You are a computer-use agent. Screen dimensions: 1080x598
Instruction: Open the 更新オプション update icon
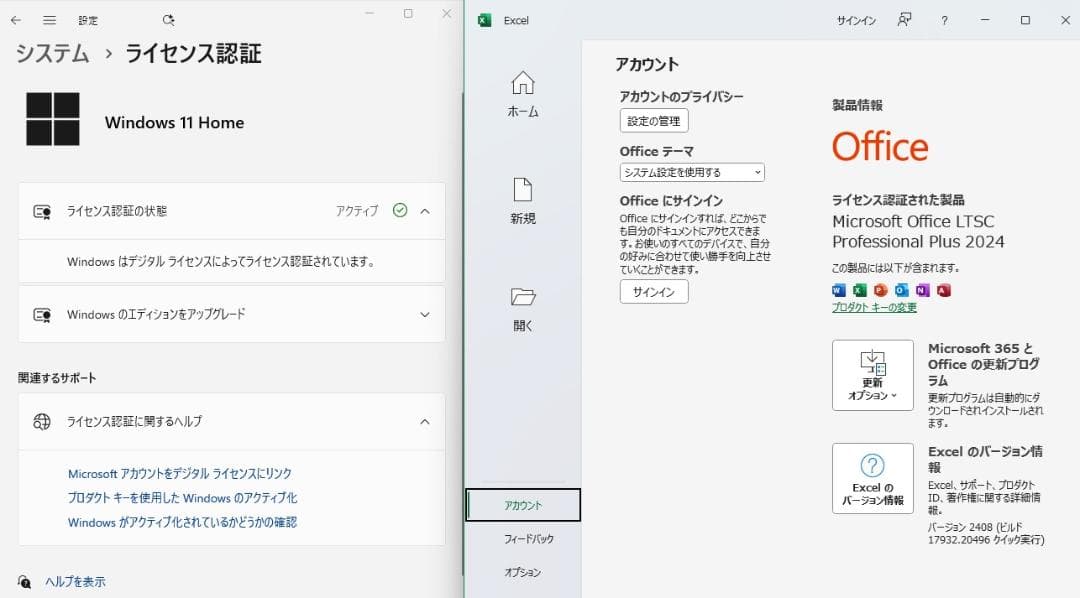coord(871,374)
